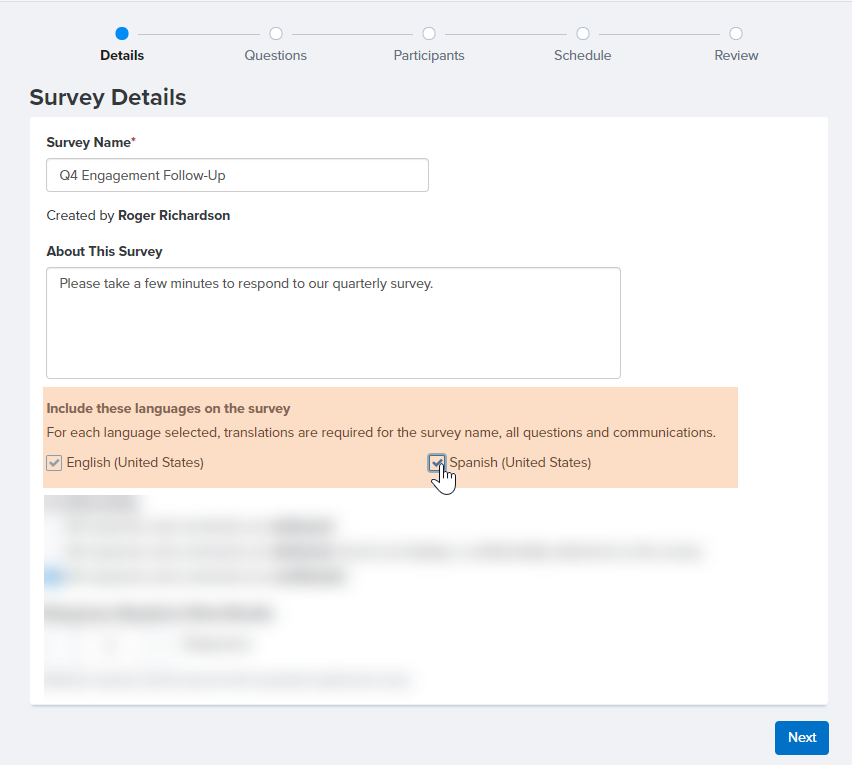Viewport: 852px width, 765px height.
Task: Click the English (United States) checkbox
Action: pyautogui.click(x=54, y=463)
